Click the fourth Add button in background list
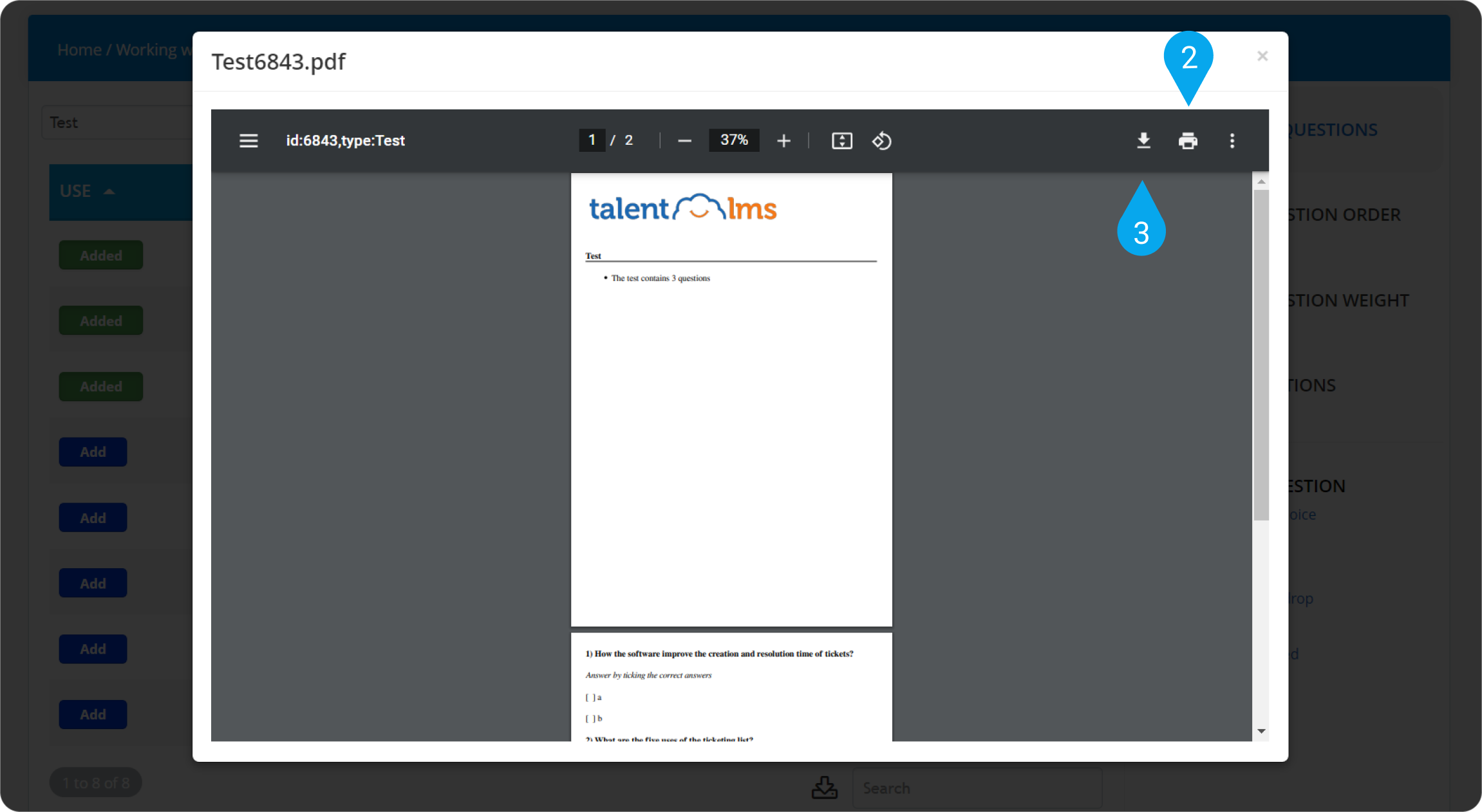 pyautogui.click(x=93, y=649)
